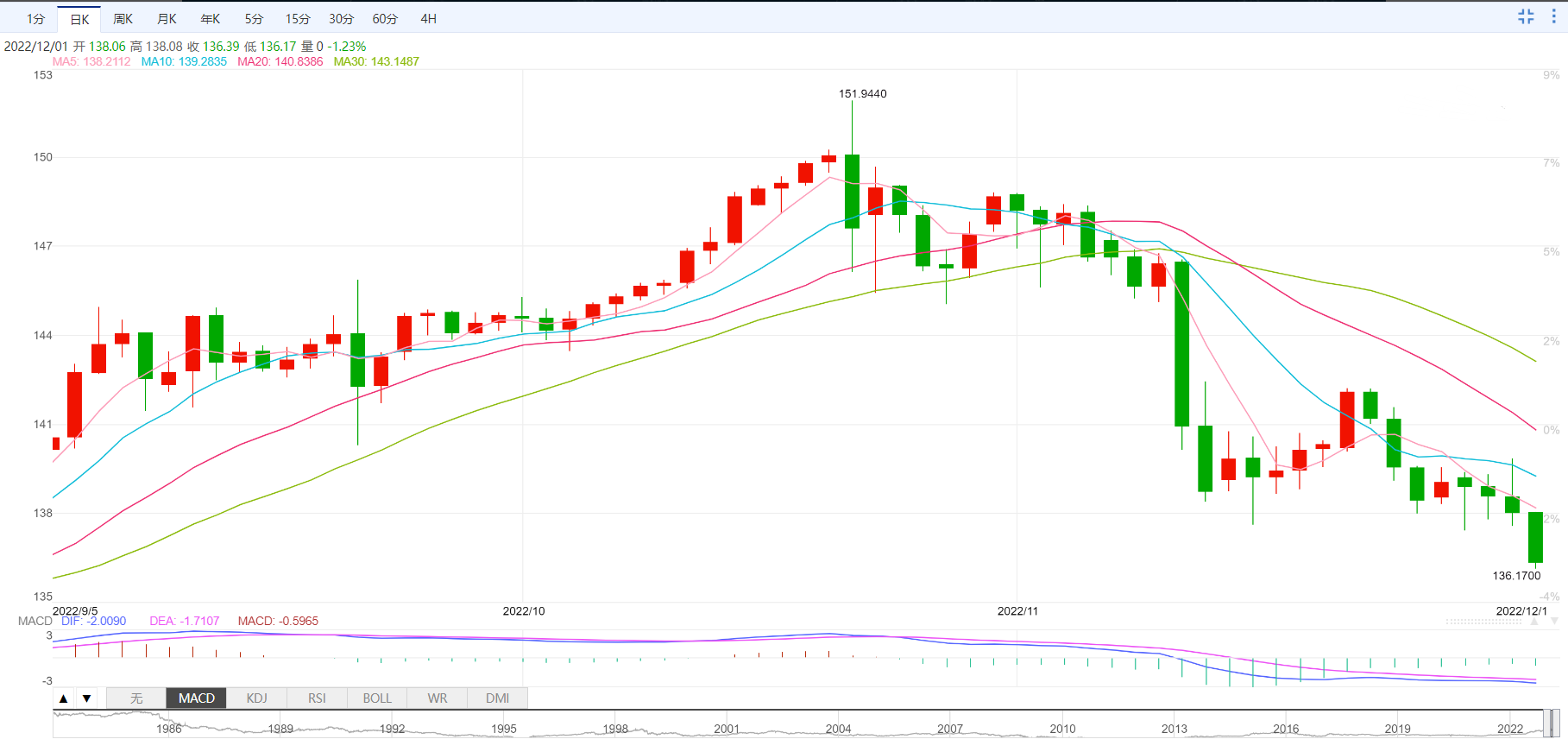The width and height of the screenshot is (1568, 752).
Task: Click the 151.9440 high price label
Action: (862, 93)
